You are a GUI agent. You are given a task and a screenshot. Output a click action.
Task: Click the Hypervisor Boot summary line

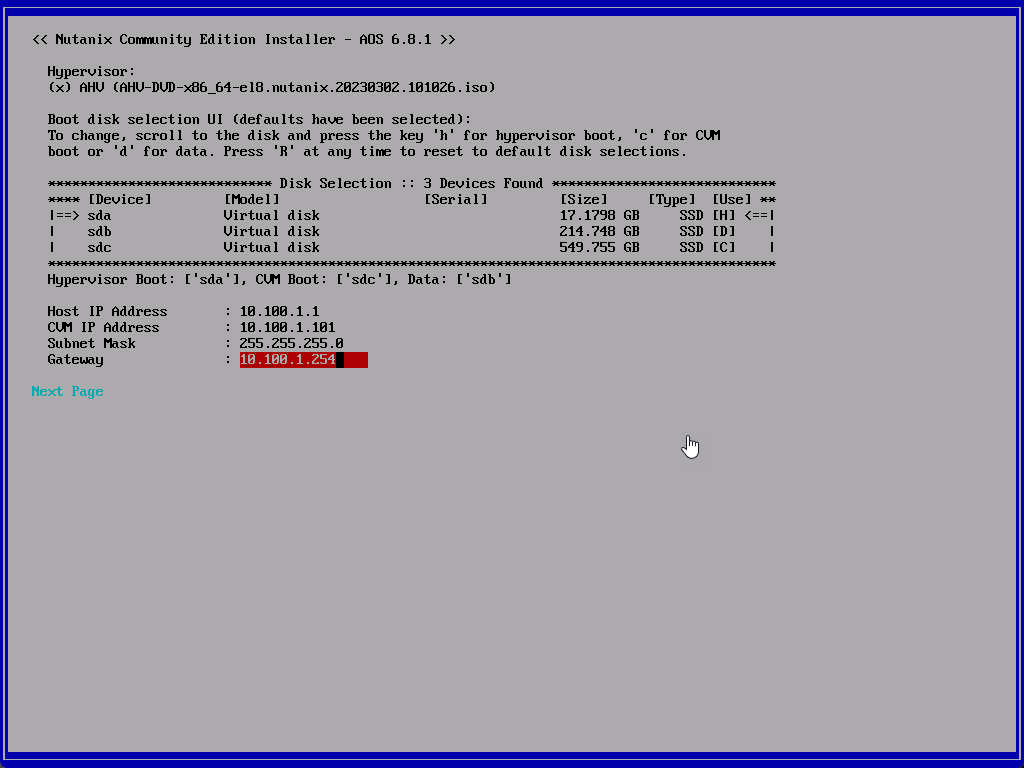click(279, 279)
